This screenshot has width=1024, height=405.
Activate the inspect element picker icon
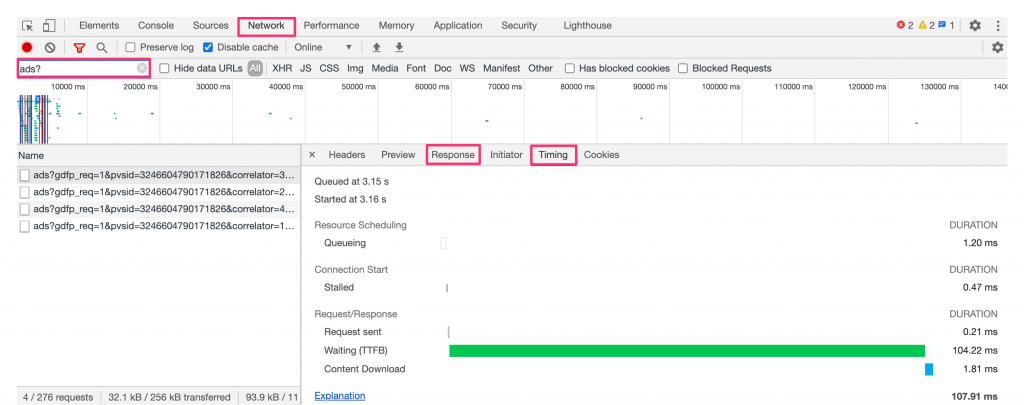(x=27, y=26)
